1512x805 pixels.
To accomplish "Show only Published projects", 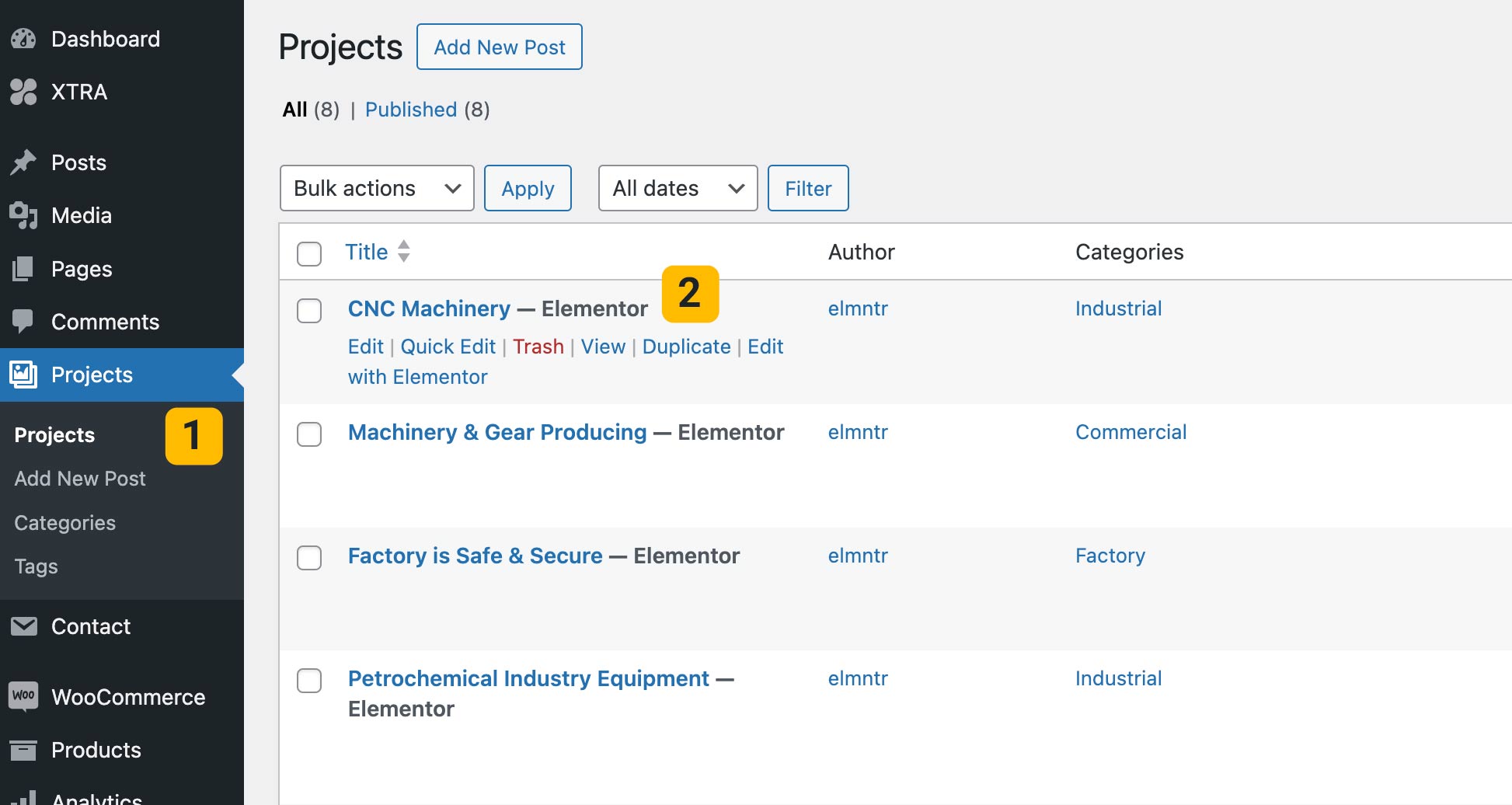I will [411, 110].
